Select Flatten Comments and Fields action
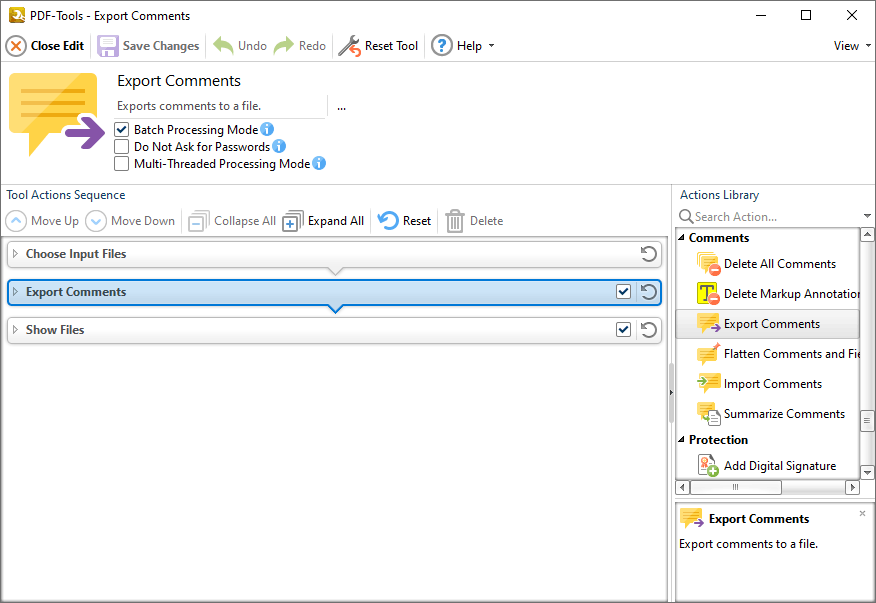Screen dimensions: 876x603 tap(767, 354)
